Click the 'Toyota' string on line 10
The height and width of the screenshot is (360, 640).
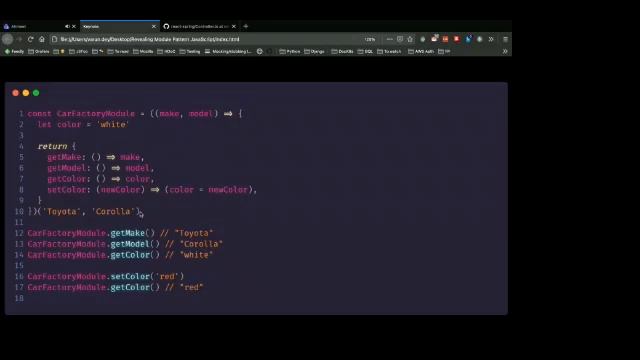(61, 211)
